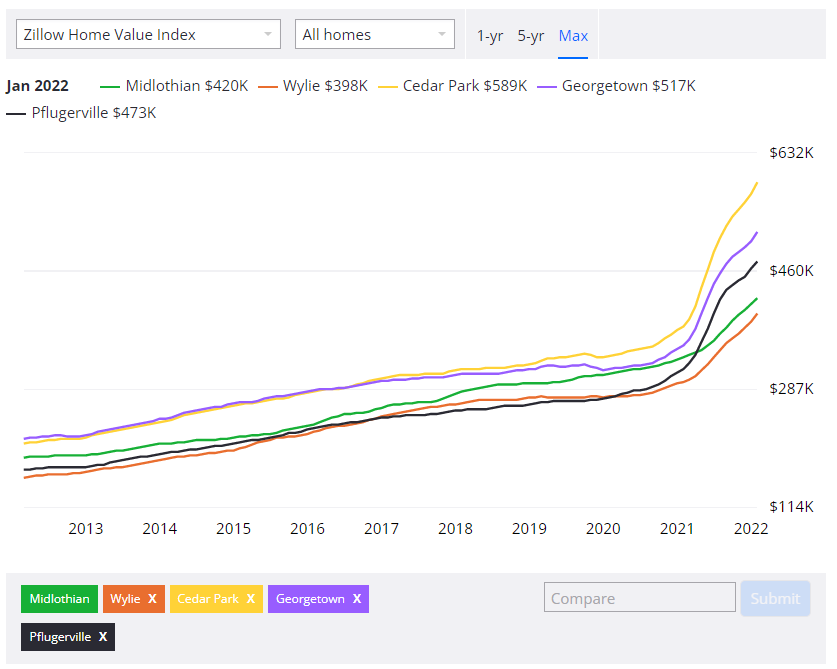Screen dimensions: 837x669
Task: Open the Zillow Home Value Index dropdown
Action: coord(148,34)
